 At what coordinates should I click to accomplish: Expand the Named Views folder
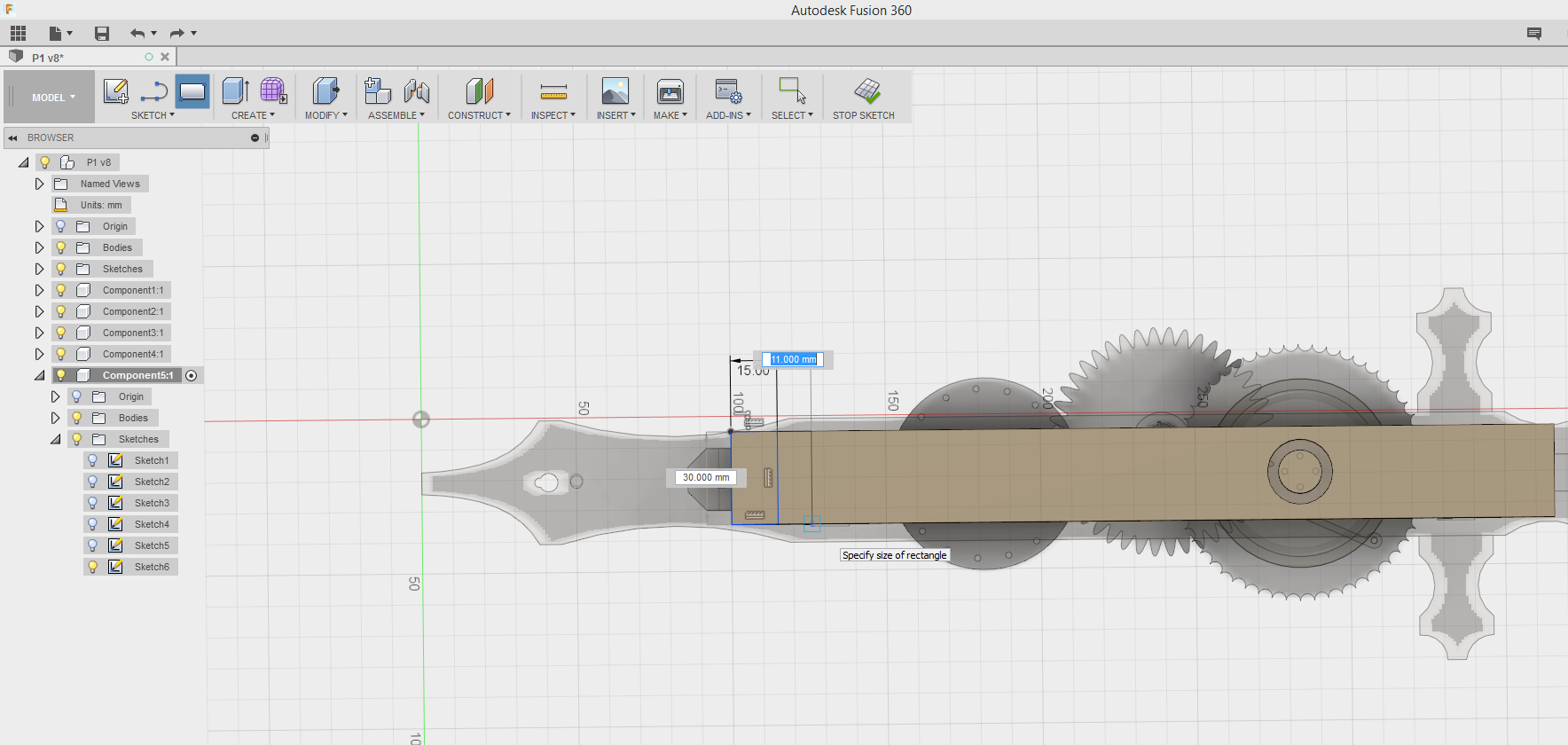[x=39, y=184]
